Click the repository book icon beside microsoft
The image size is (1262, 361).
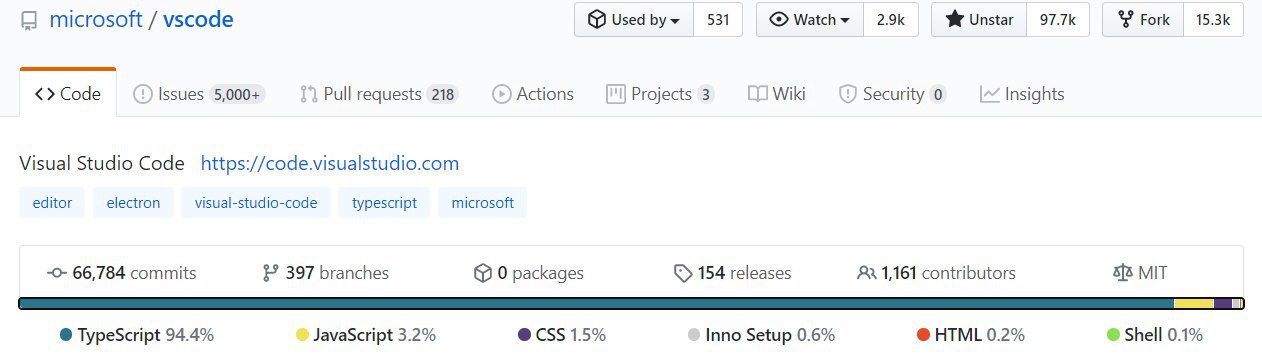pyautogui.click(x=29, y=20)
